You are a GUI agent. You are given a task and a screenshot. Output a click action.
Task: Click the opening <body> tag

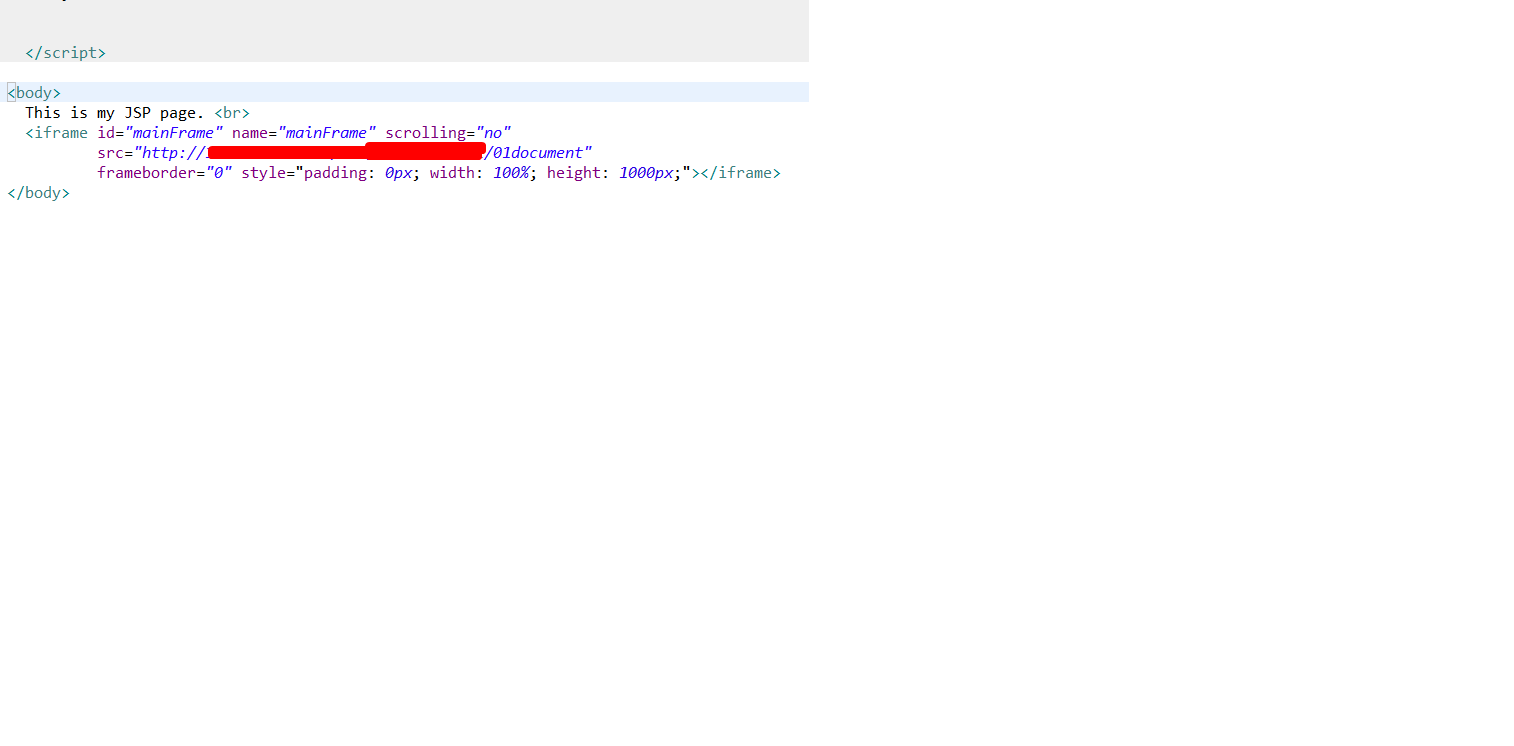pos(34,93)
